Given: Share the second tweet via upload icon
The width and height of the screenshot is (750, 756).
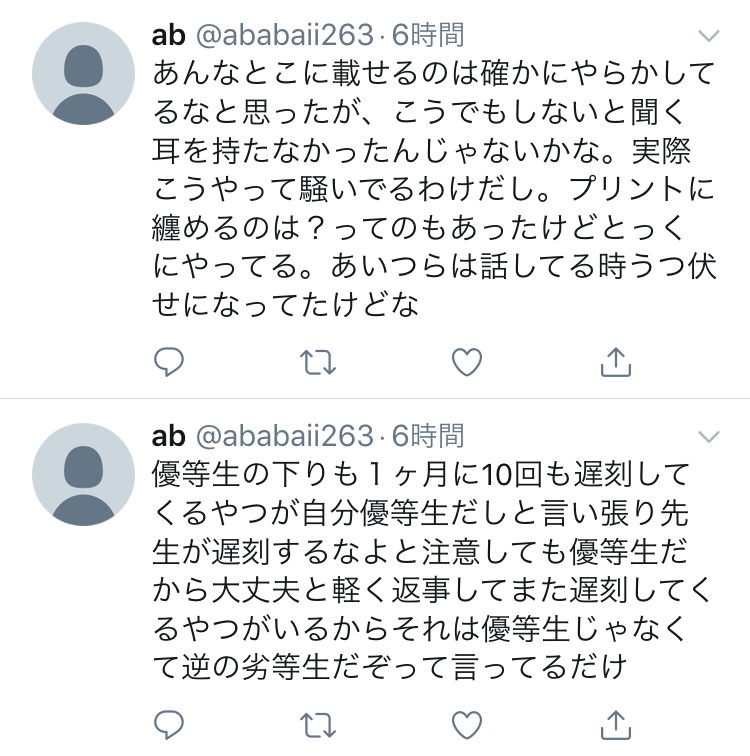Looking at the screenshot, I should point(616,723).
